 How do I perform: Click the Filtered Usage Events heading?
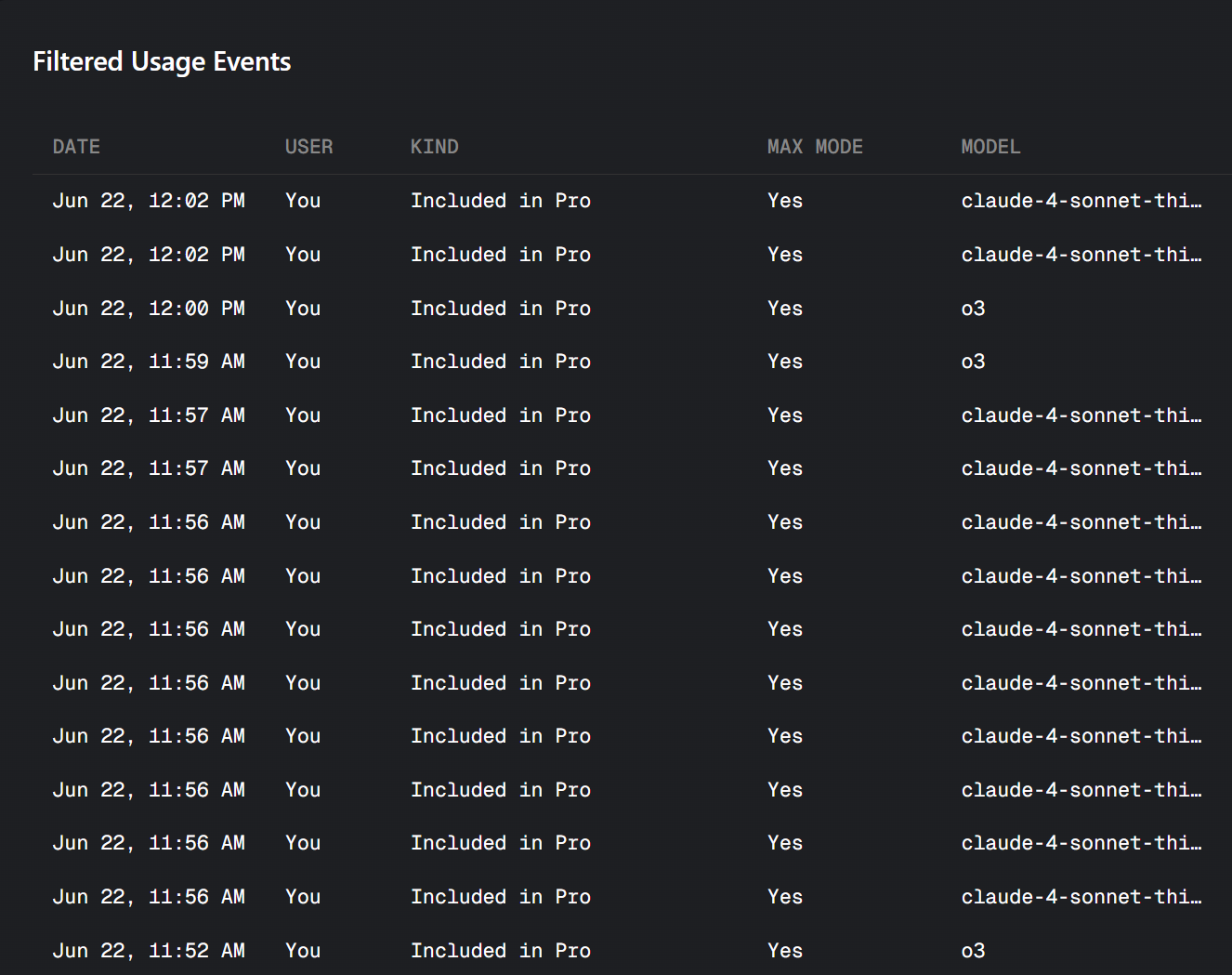click(162, 61)
